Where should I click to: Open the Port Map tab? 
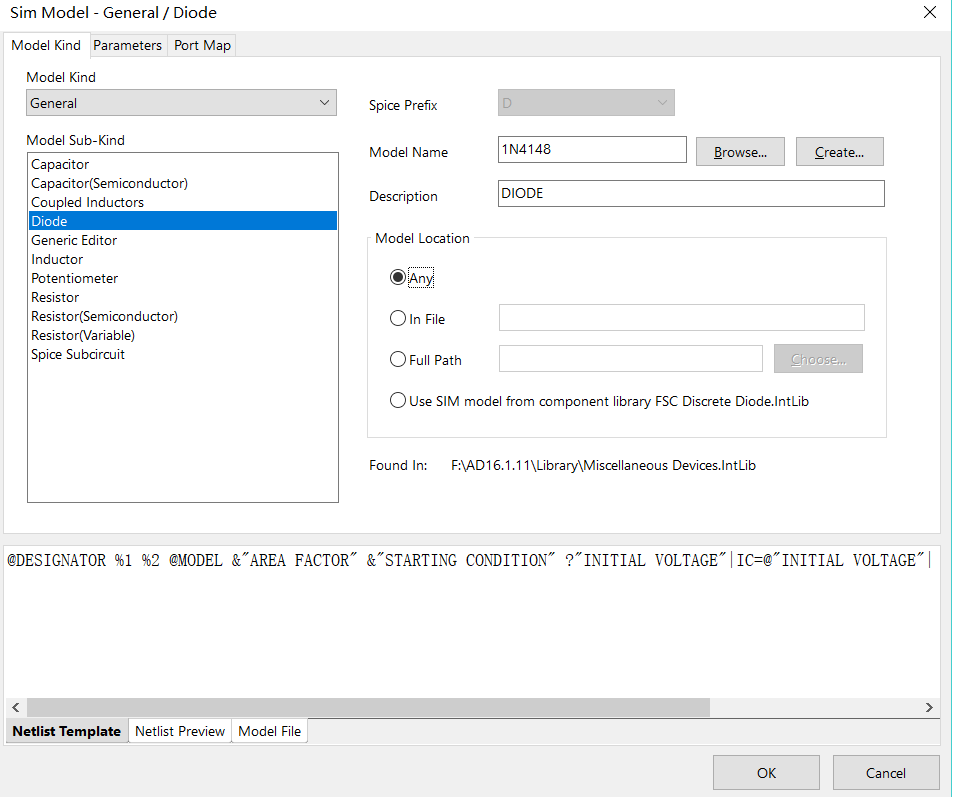(x=201, y=45)
